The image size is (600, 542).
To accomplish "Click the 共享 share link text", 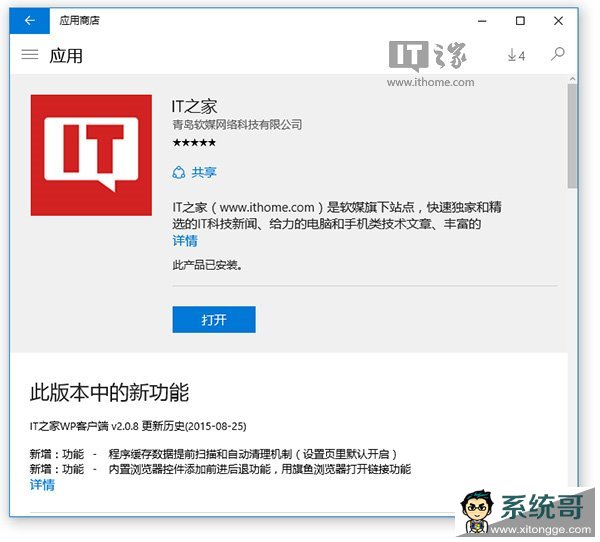I will (x=204, y=172).
